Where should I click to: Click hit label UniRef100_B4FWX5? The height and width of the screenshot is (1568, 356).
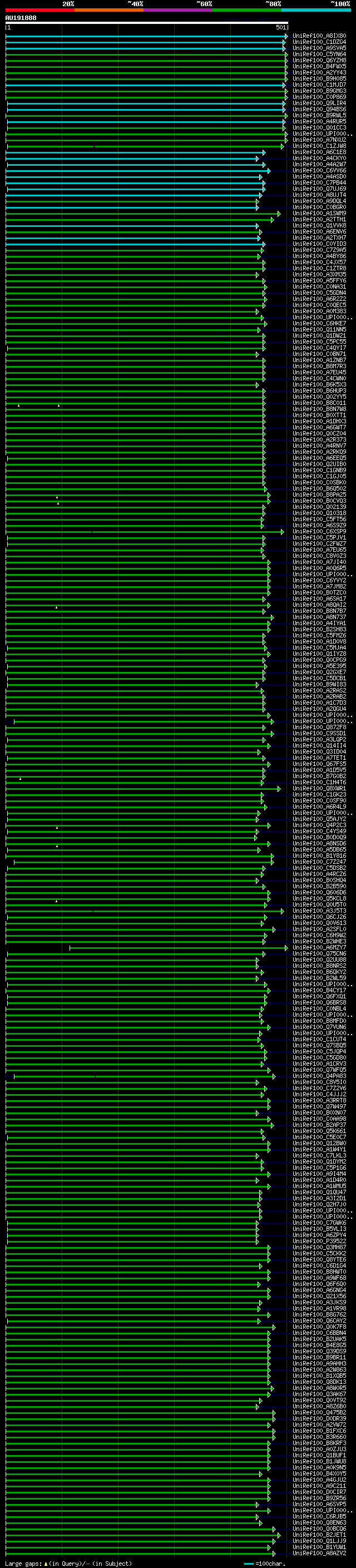click(319, 66)
